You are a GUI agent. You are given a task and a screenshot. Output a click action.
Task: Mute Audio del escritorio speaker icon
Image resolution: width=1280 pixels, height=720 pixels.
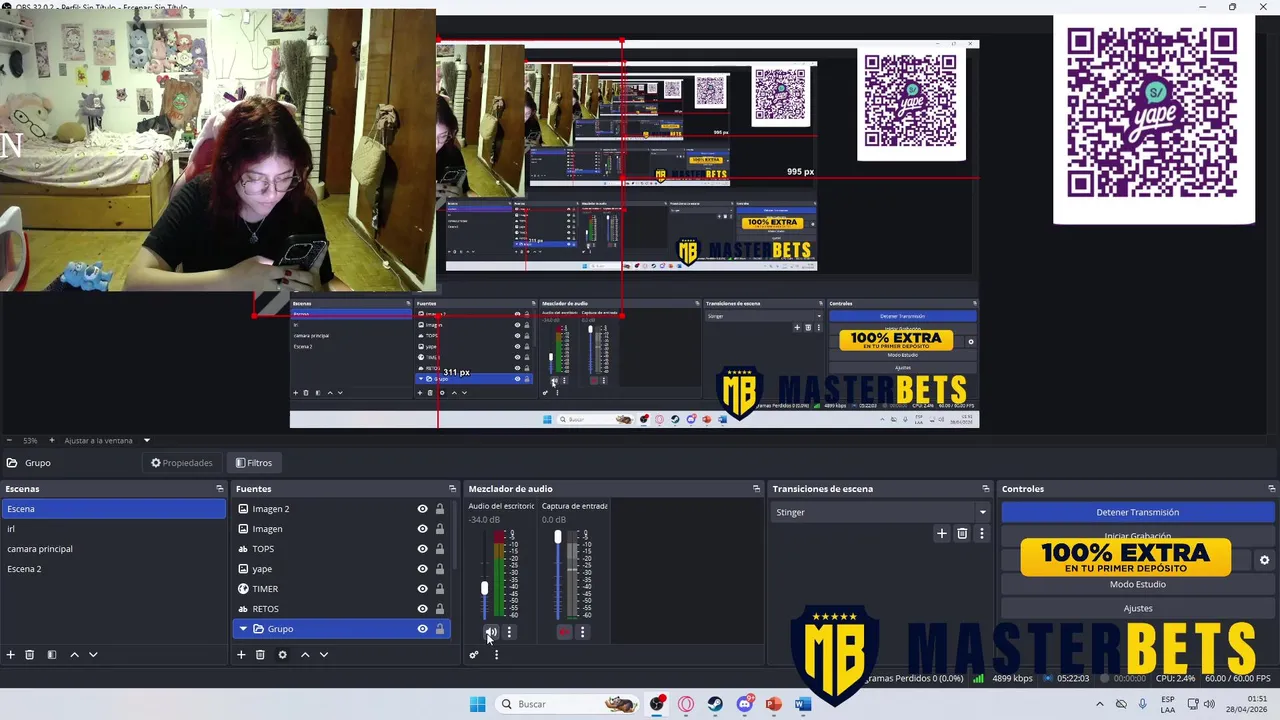point(491,632)
